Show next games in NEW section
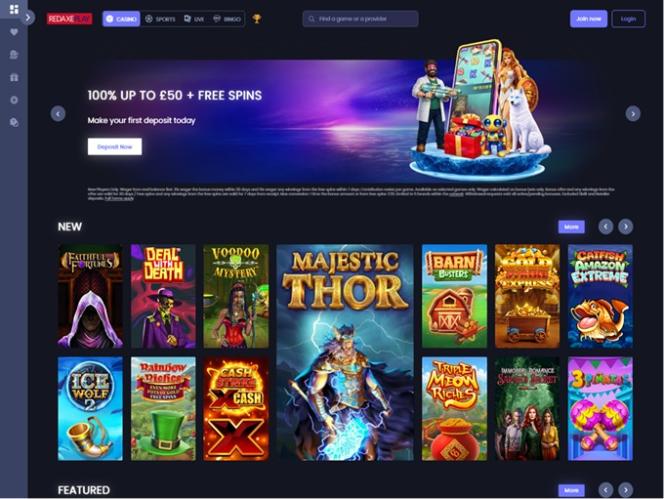The image size is (664, 499). (x=625, y=227)
